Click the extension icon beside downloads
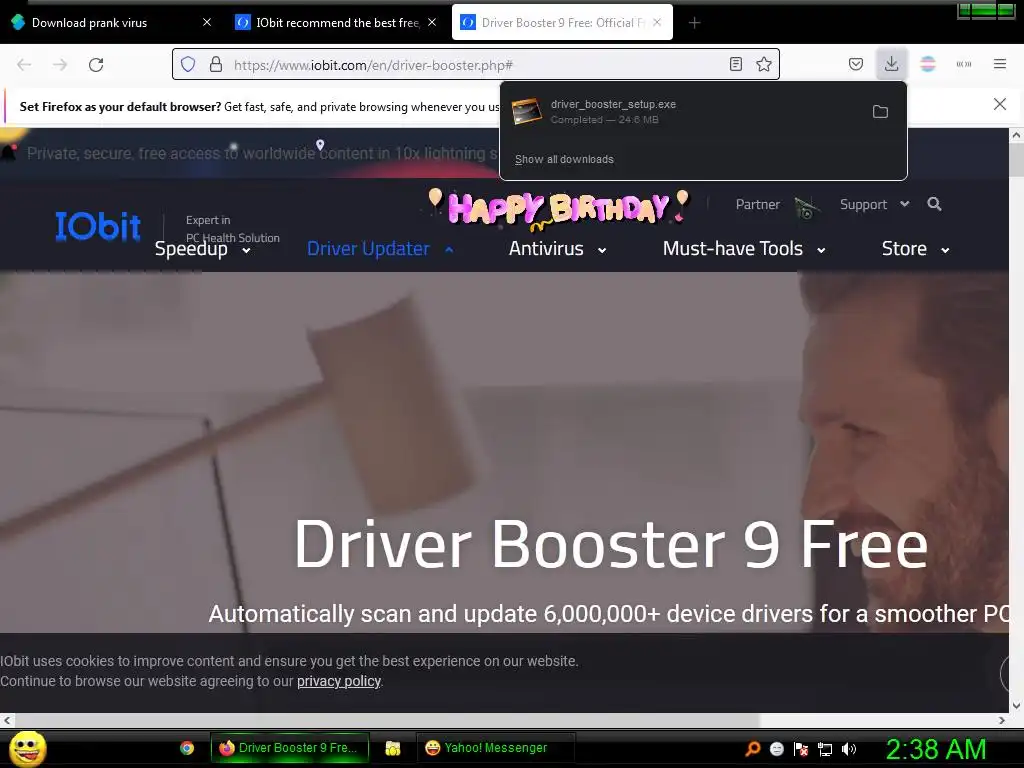This screenshot has height=768, width=1024. pos(928,64)
